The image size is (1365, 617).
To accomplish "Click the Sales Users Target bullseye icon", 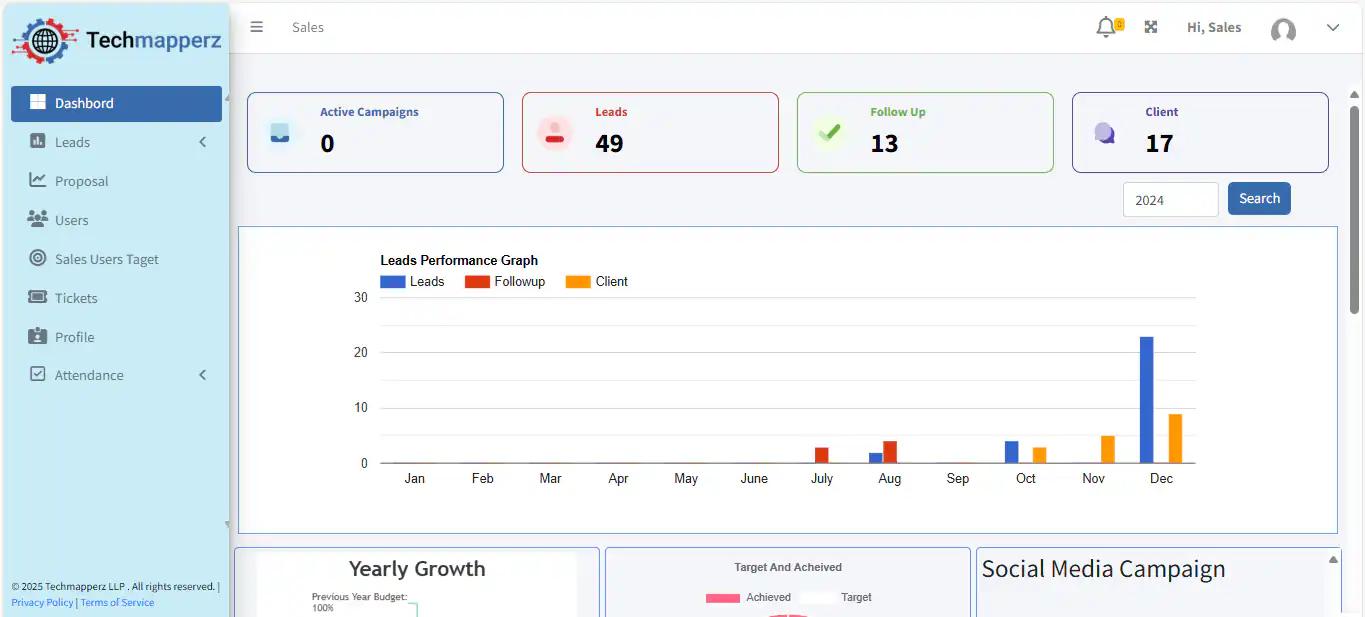I will pyautogui.click(x=38, y=258).
